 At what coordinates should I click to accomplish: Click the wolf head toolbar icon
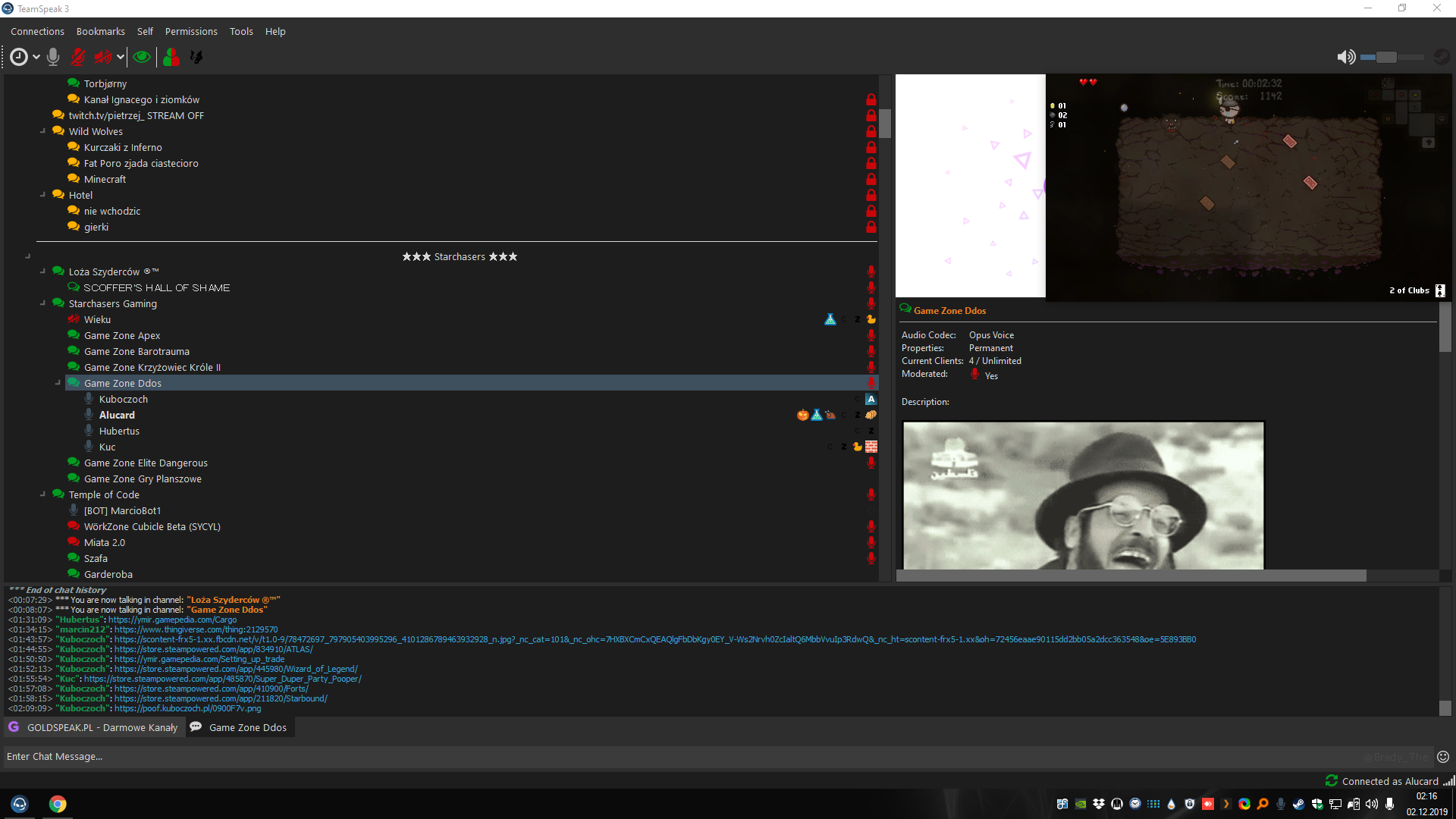196,57
